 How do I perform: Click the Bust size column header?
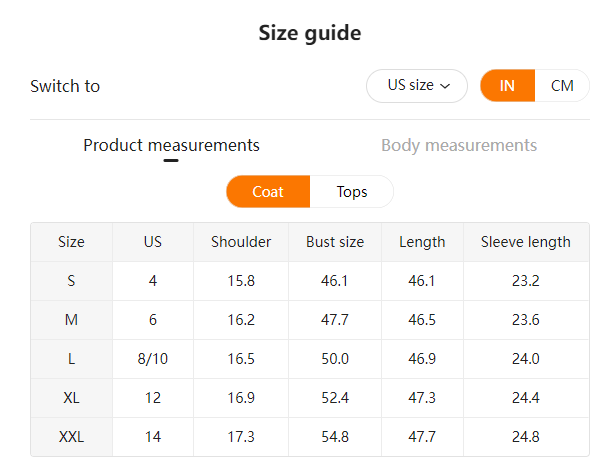point(335,242)
